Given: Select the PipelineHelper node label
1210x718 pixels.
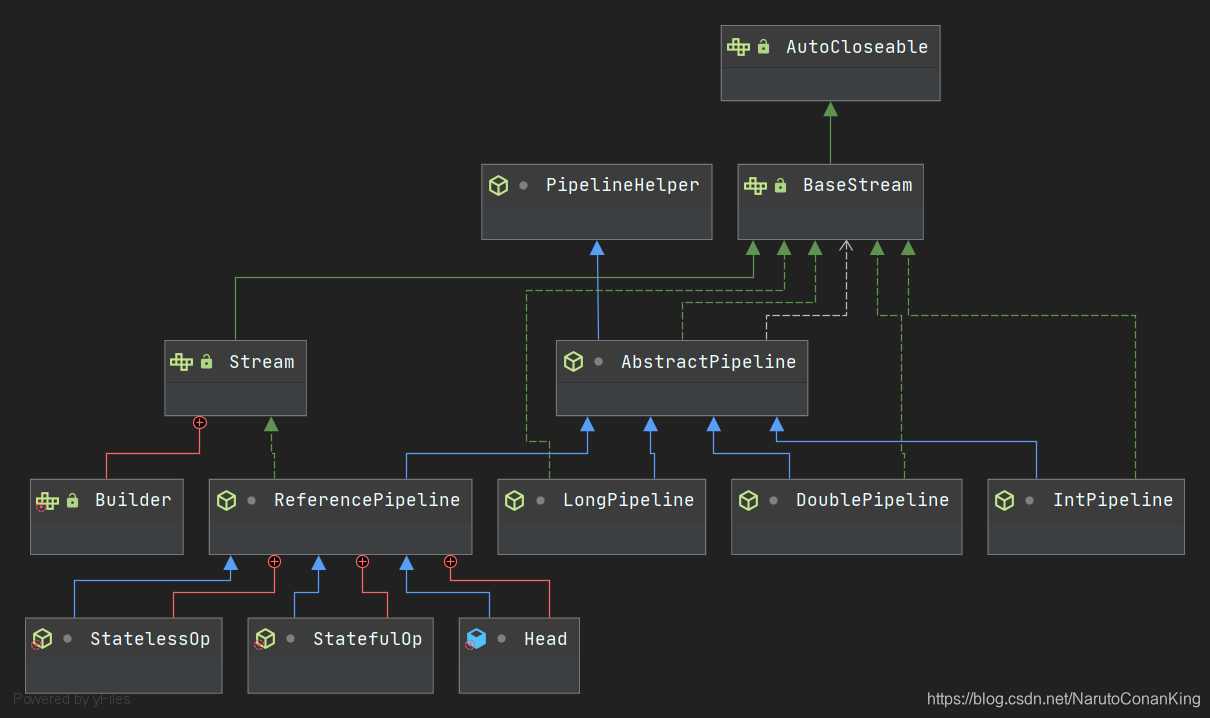Looking at the screenshot, I should point(622,185).
